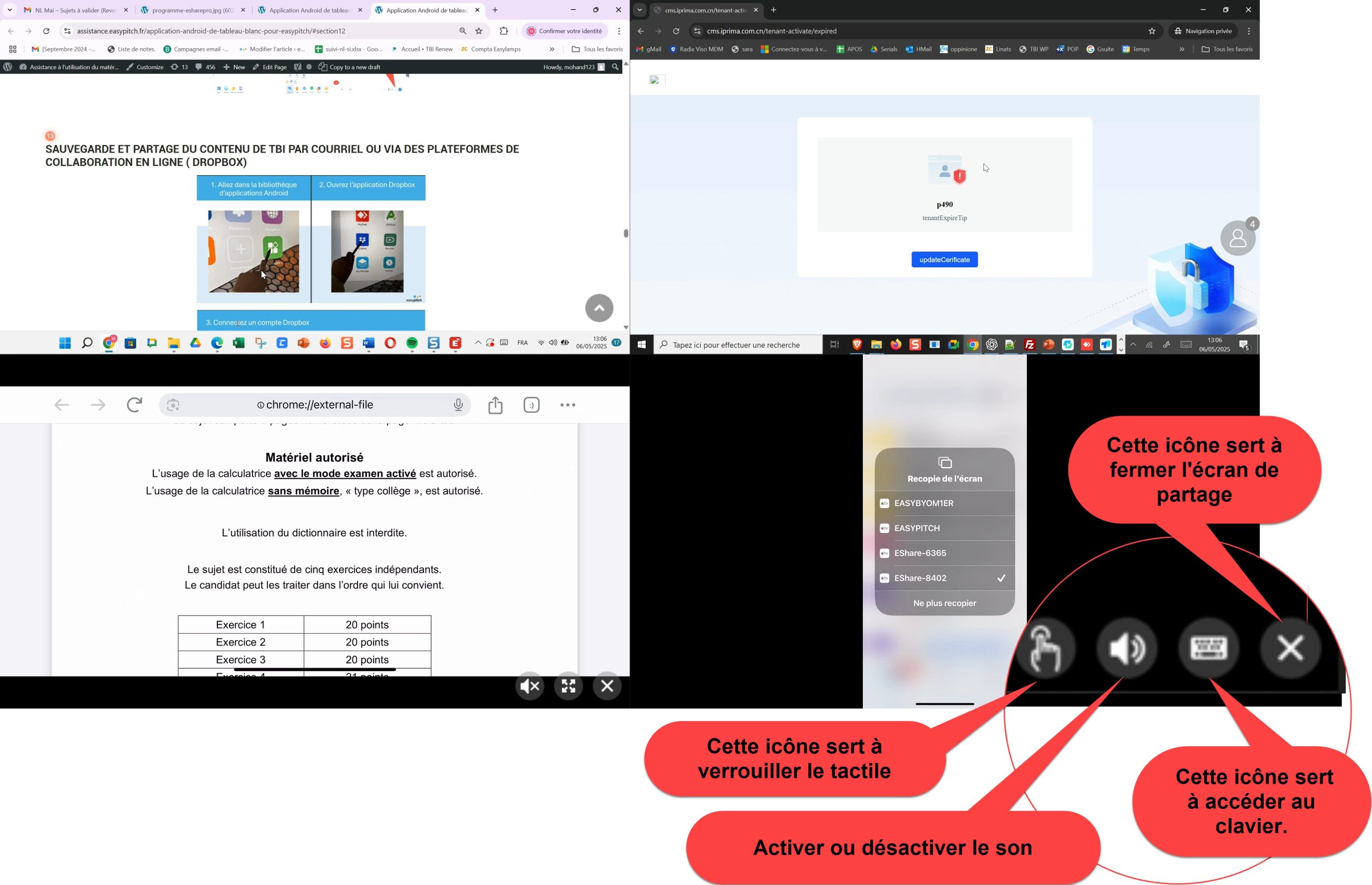Open the ChatGPT icon in Windows 10 taskbar

[x=991, y=345]
